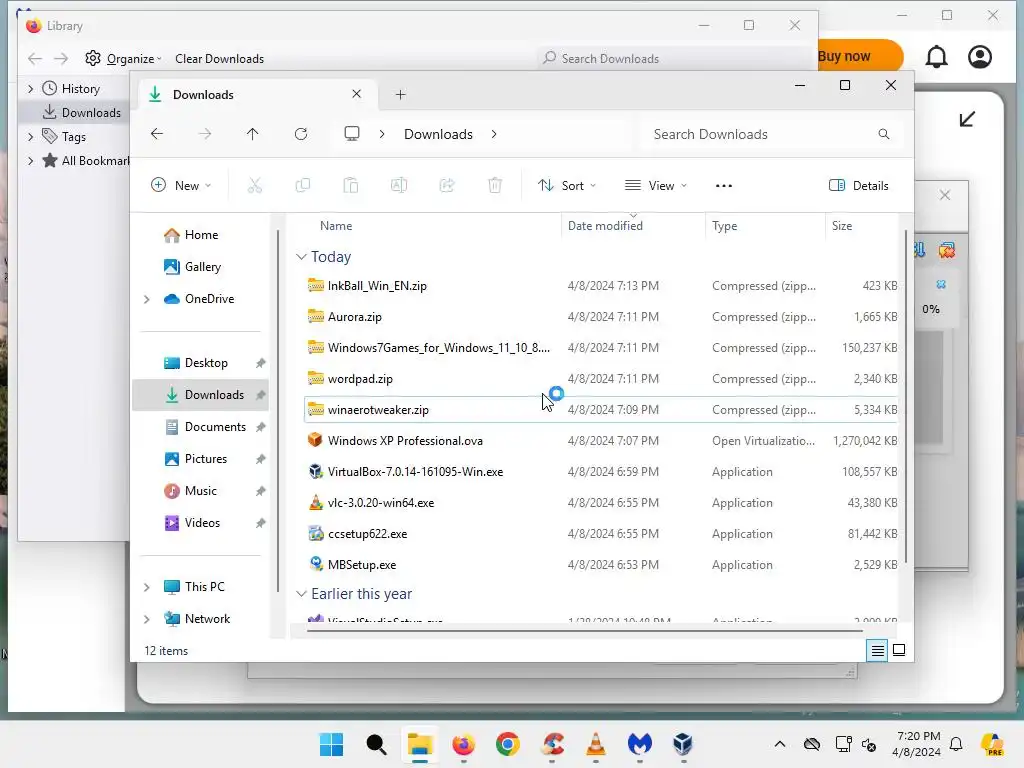Select InkBall_Win_EN.zip file
This screenshot has width=1024, height=768.
(x=601, y=286)
